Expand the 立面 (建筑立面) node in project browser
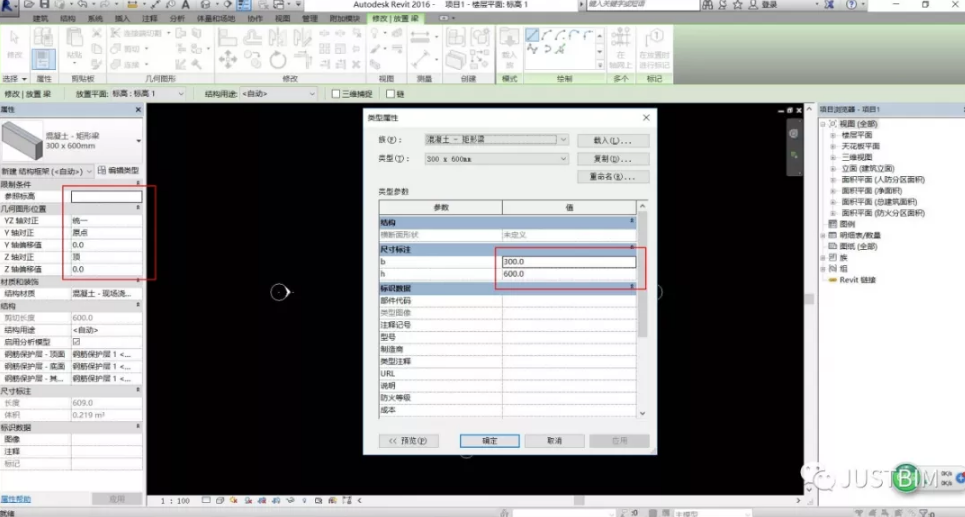The width and height of the screenshot is (965, 517). [x=833, y=168]
